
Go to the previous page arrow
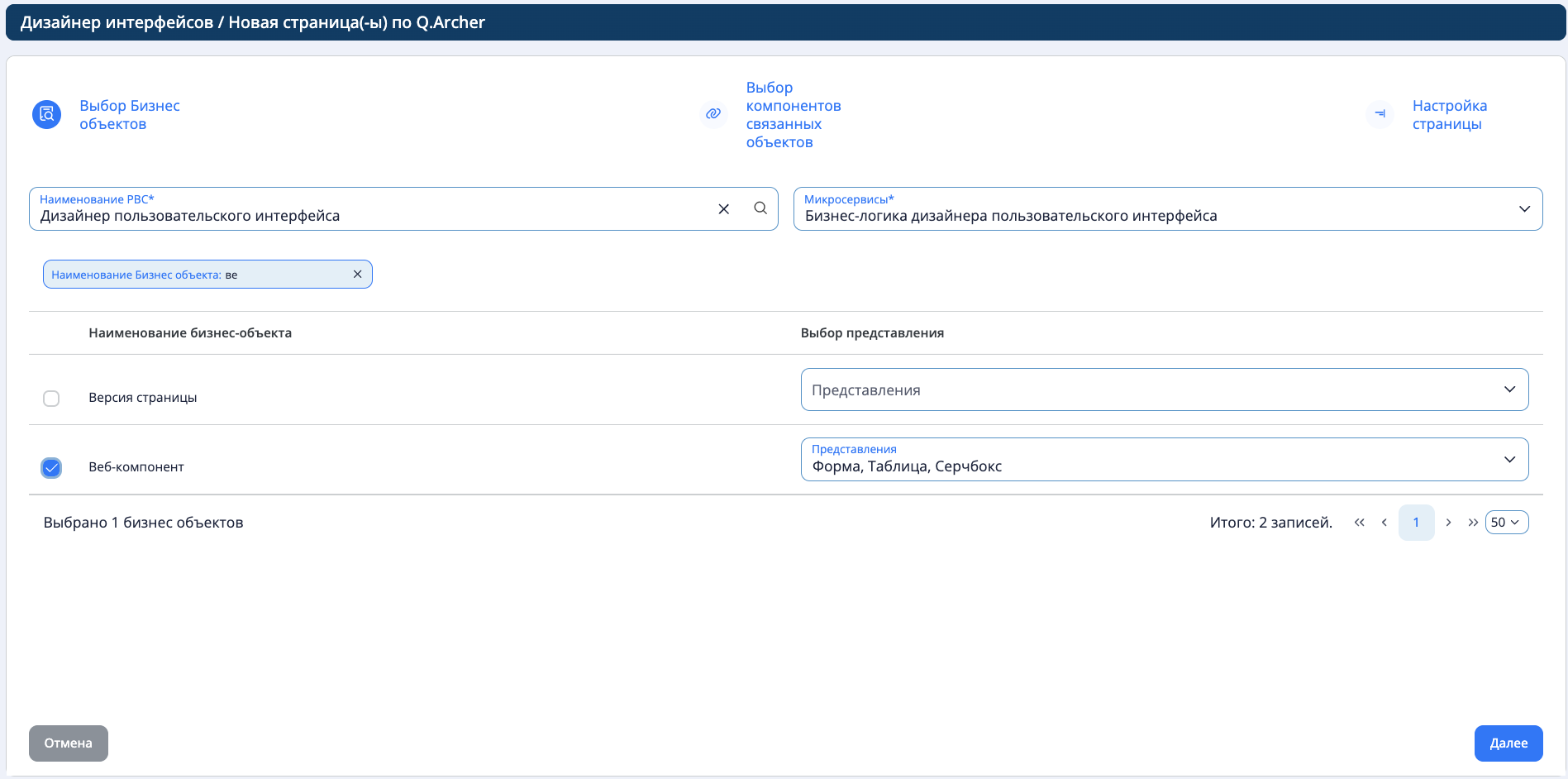1384,523
